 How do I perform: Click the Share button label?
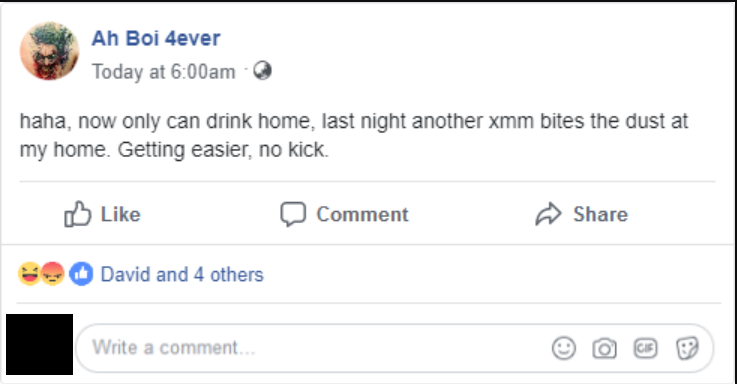click(x=601, y=215)
